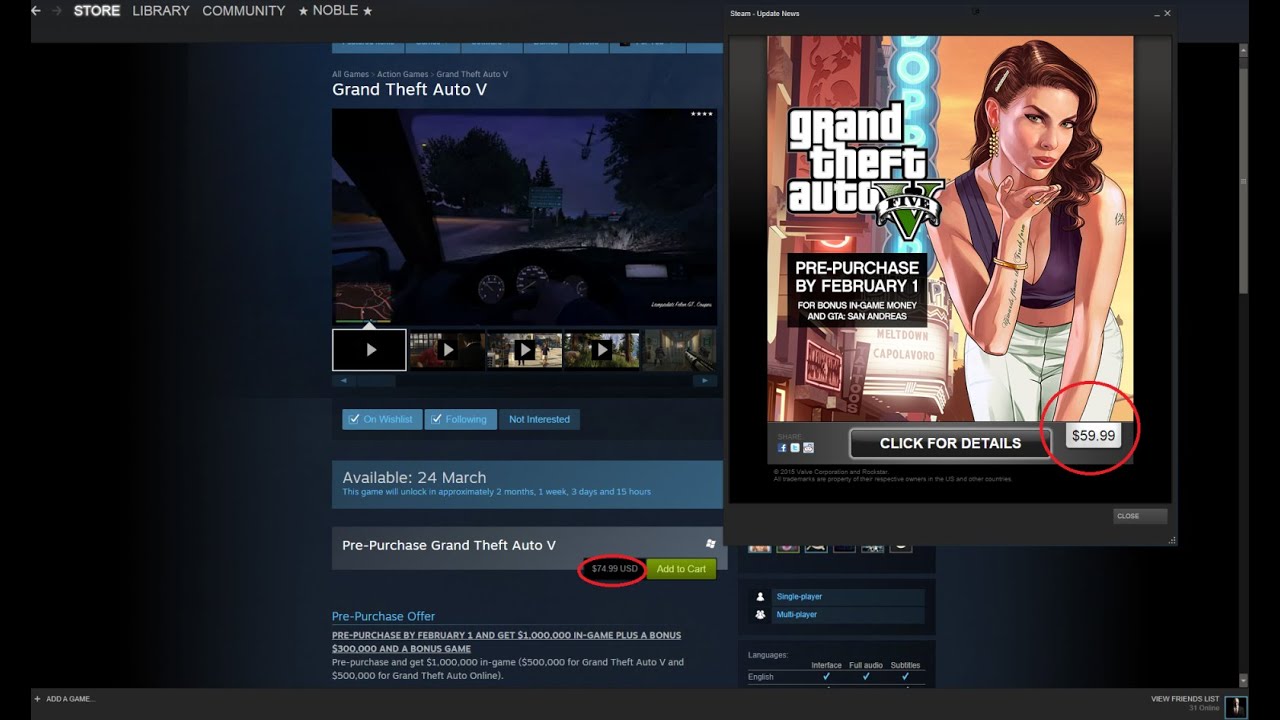Click CLICK FOR DETAILS in Update News

pyautogui.click(x=950, y=443)
